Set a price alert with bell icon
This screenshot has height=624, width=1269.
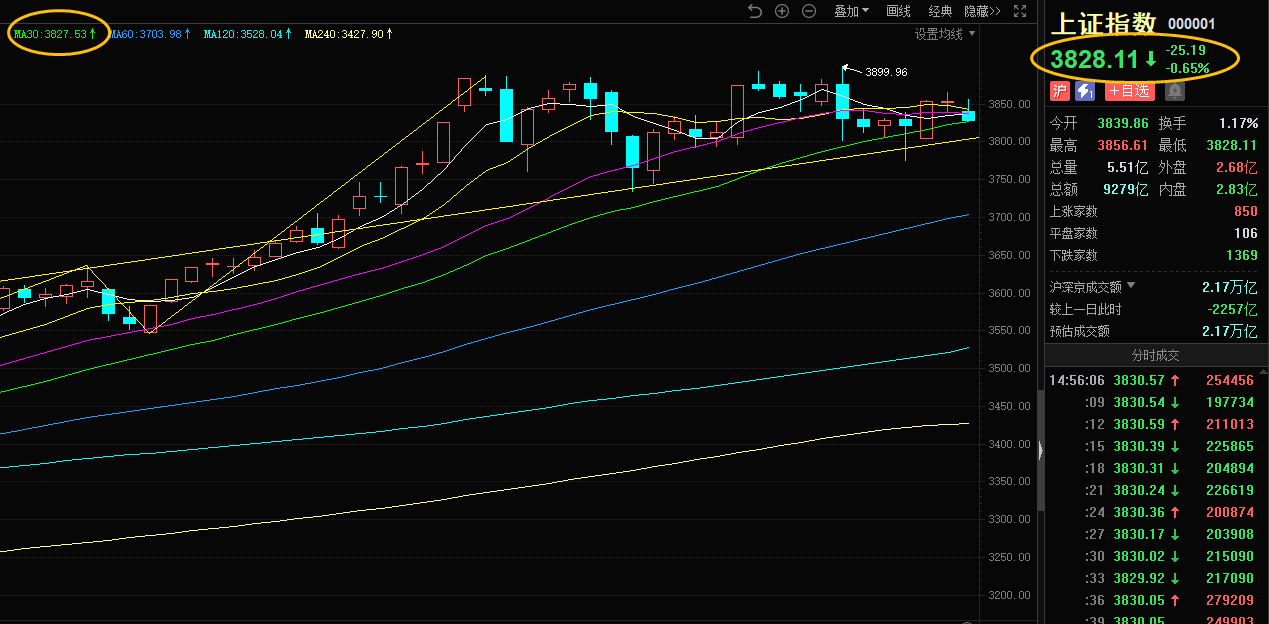pos(1174,91)
